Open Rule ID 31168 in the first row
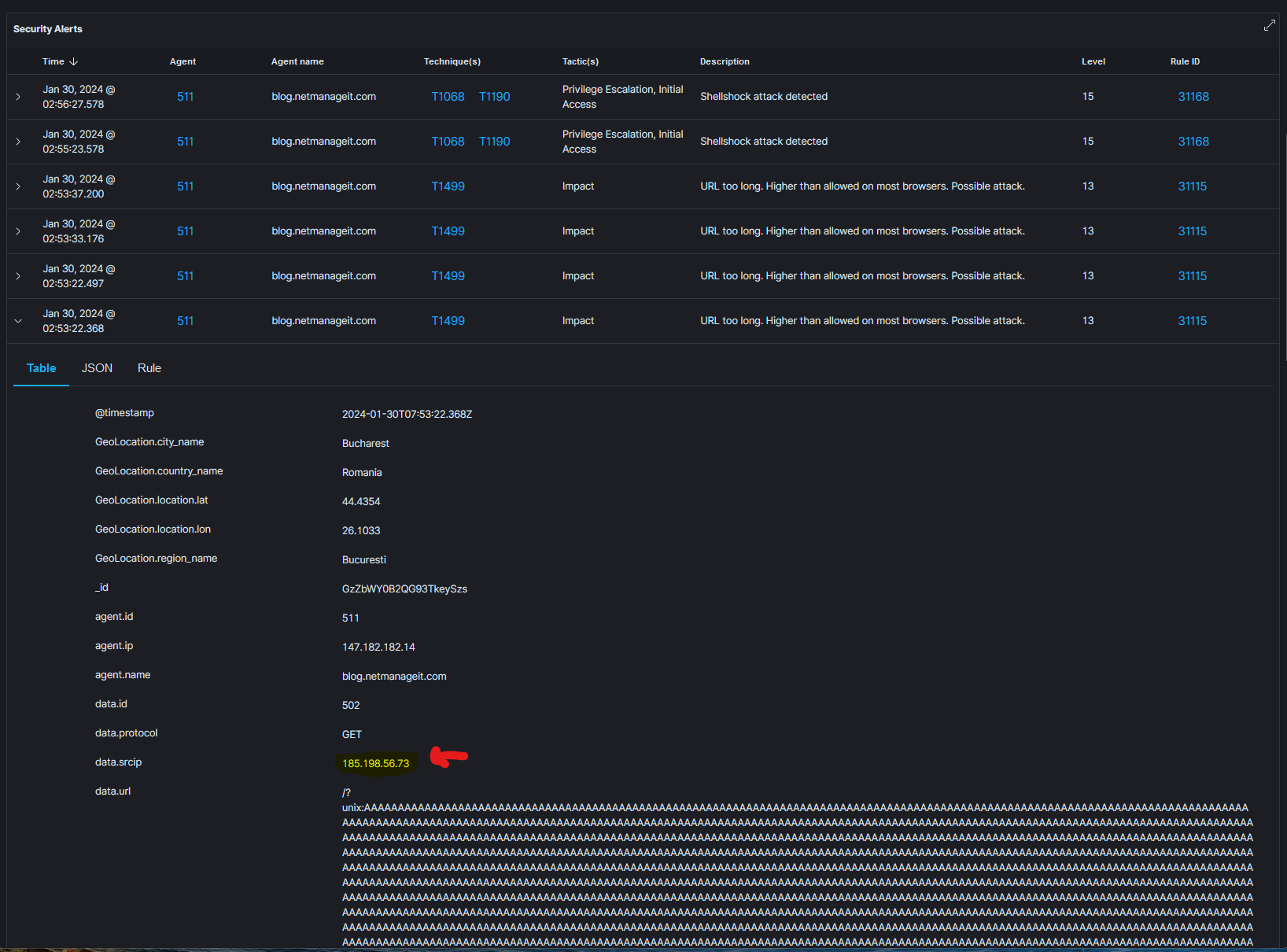This screenshot has width=1287, height=952. (1193, 97)
